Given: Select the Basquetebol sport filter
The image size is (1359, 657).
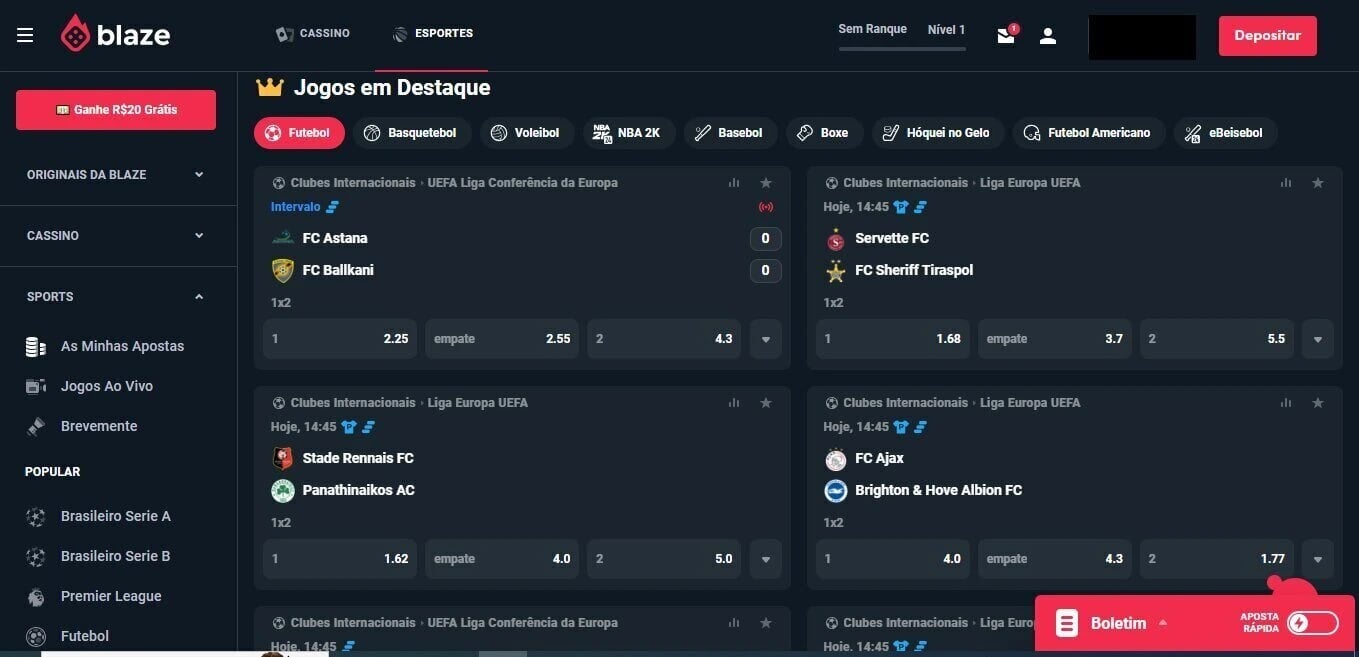Looking at the screenshot, I should 410,133.
